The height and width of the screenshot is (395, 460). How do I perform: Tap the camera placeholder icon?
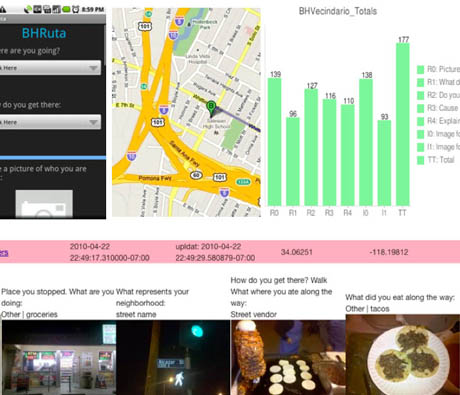point(44,204)
